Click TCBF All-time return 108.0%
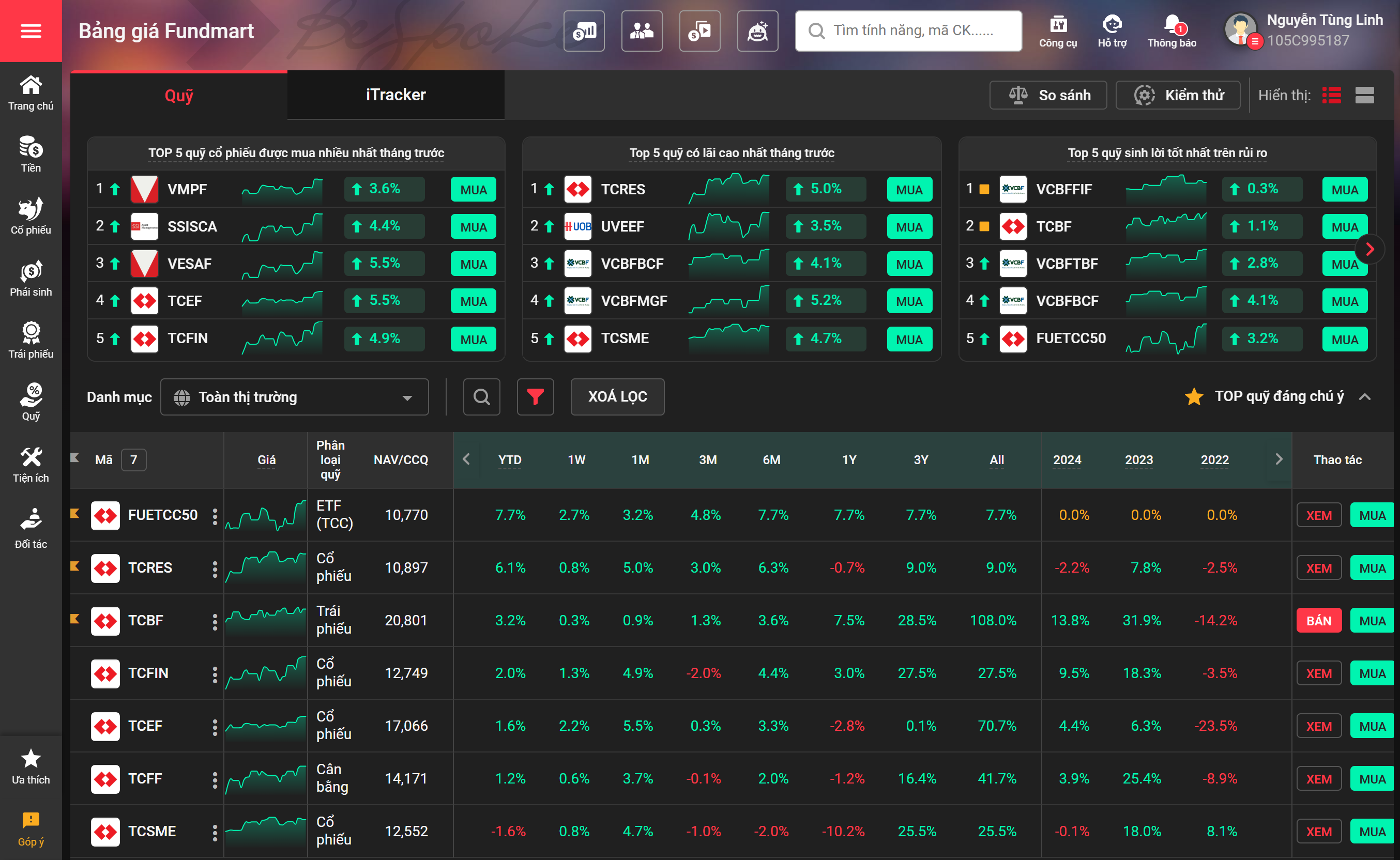This screenshot has height=860, width=1400. click(993, 621)
